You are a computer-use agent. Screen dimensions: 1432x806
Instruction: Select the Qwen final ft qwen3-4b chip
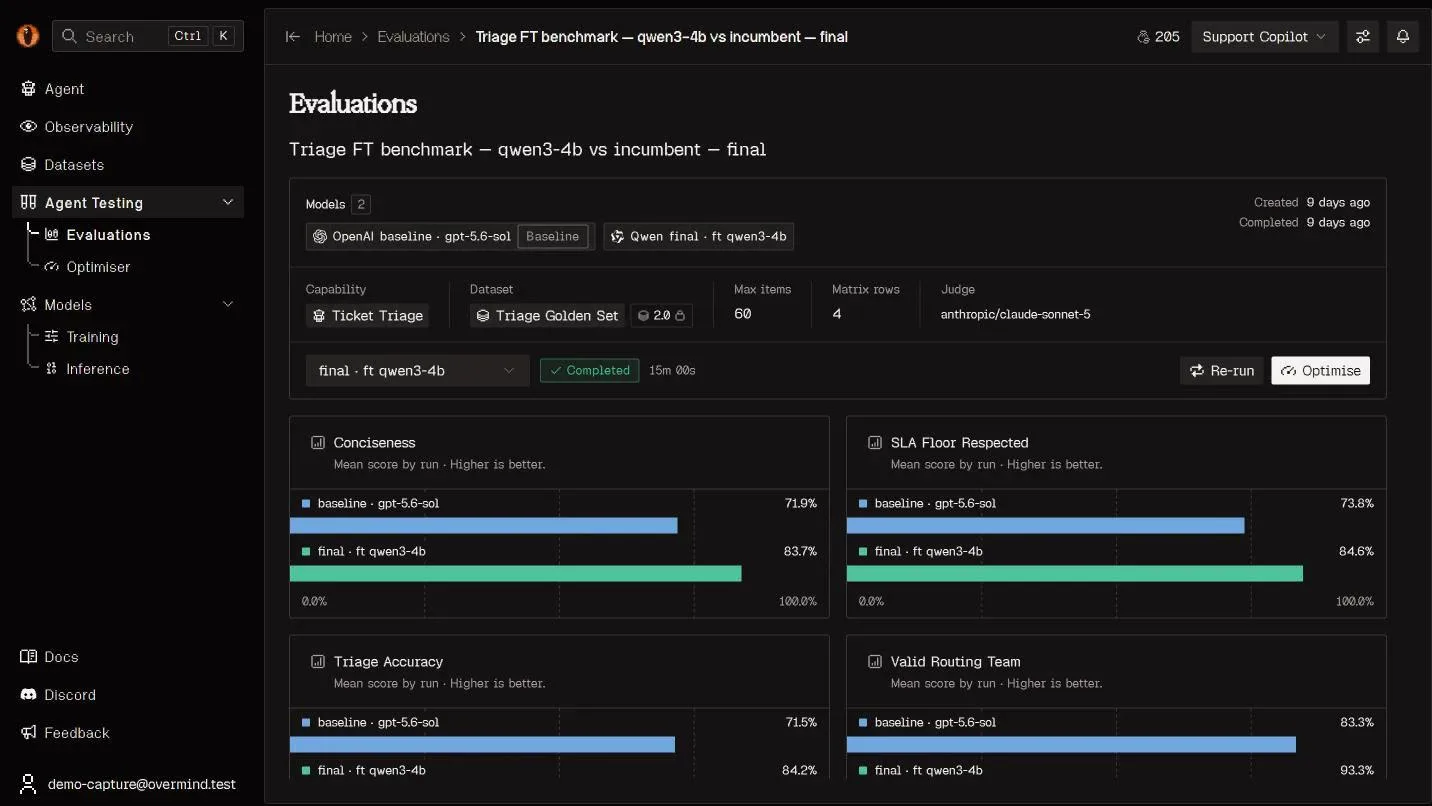click(x=699, y=237)
